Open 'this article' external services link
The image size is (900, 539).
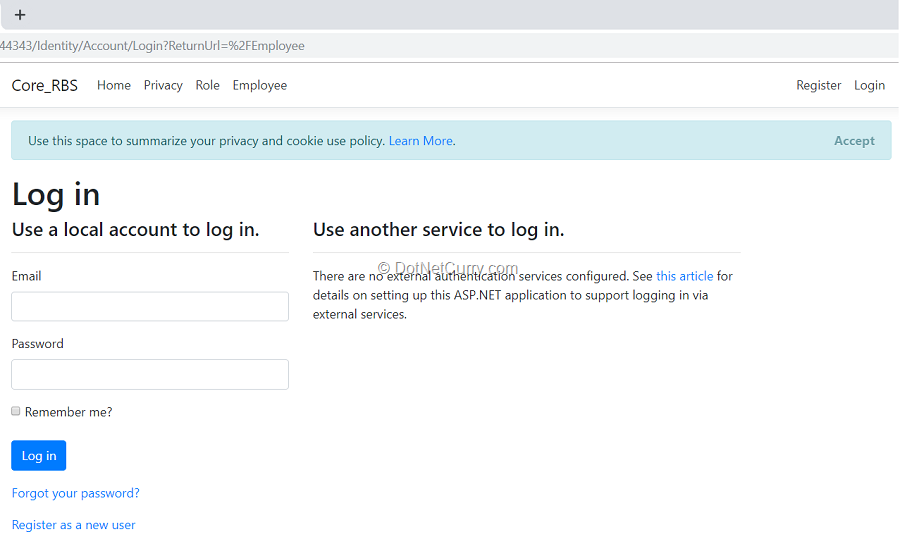[x=685, y=276]
